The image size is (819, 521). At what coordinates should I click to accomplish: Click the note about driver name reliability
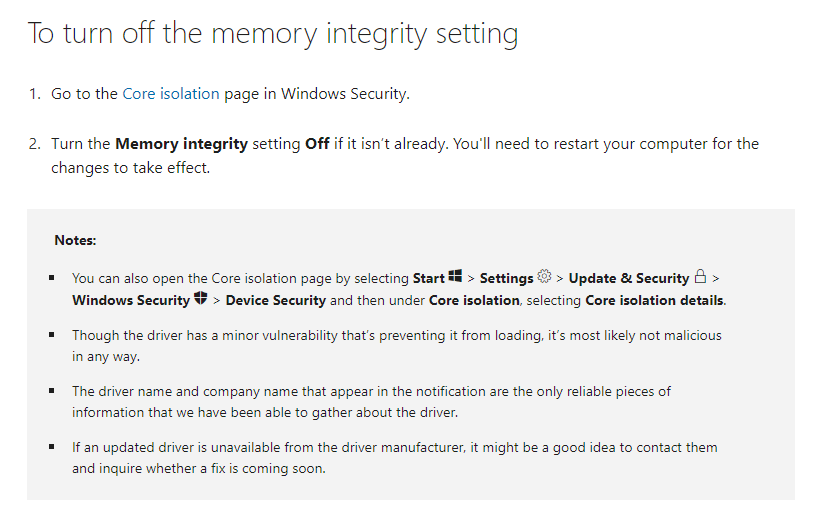coord(371,401)
